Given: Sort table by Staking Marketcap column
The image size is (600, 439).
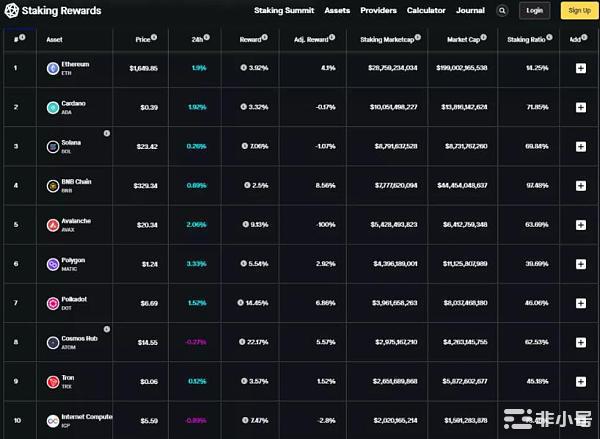Looking at the screenshot, I should [390, 39].
